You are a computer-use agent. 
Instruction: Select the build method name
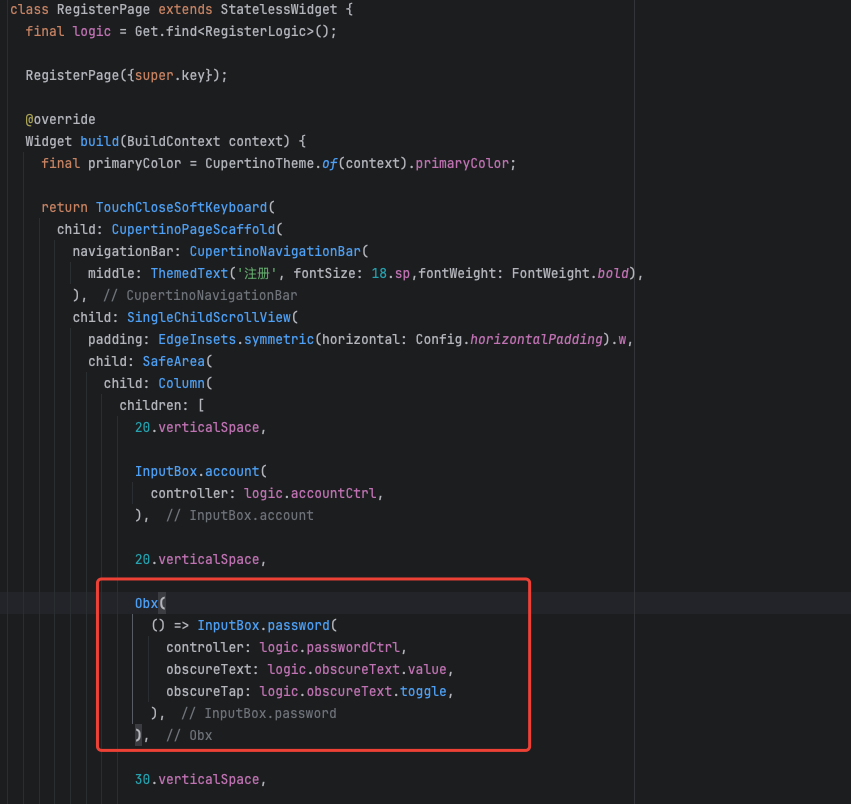click(99, 142)
